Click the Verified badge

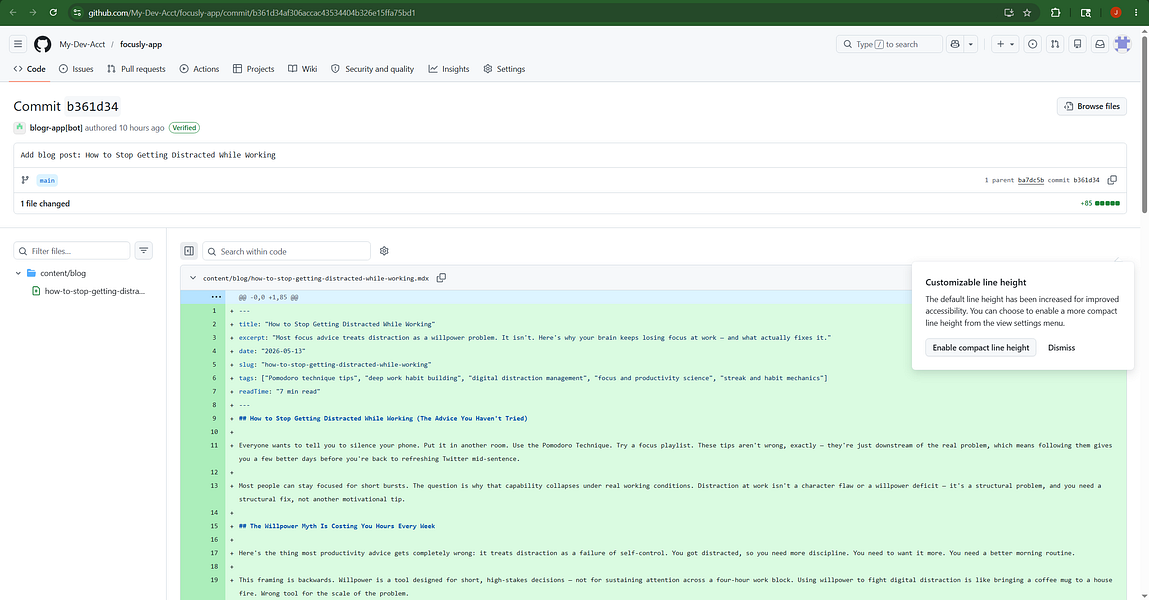(x=184, y=127)
